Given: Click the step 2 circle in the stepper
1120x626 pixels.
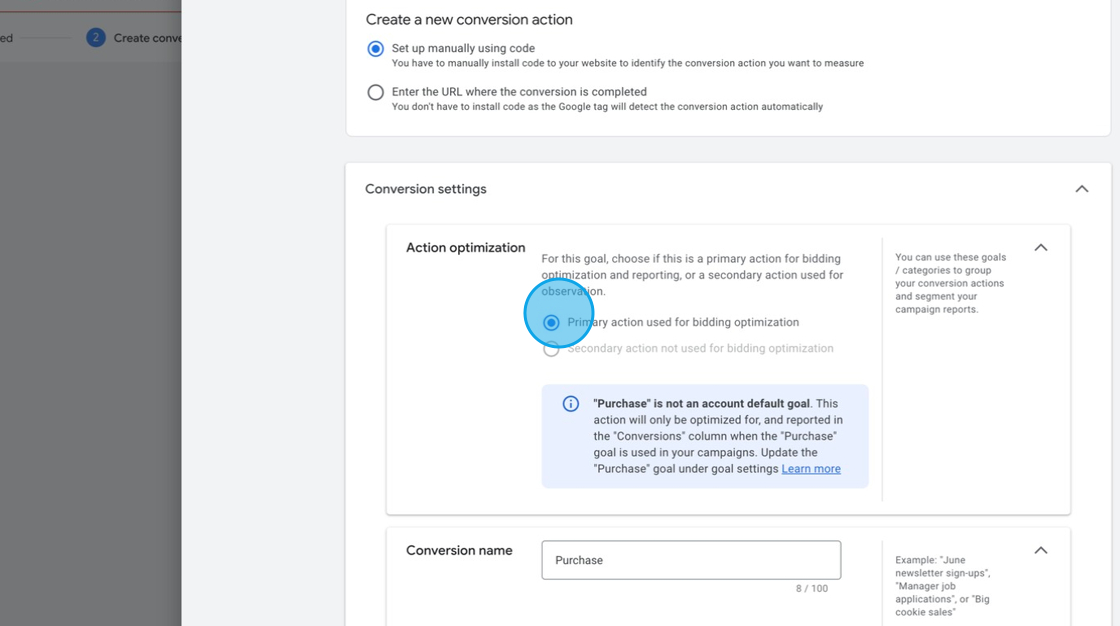Looking at the screenshot, I should tap(96, 38).
